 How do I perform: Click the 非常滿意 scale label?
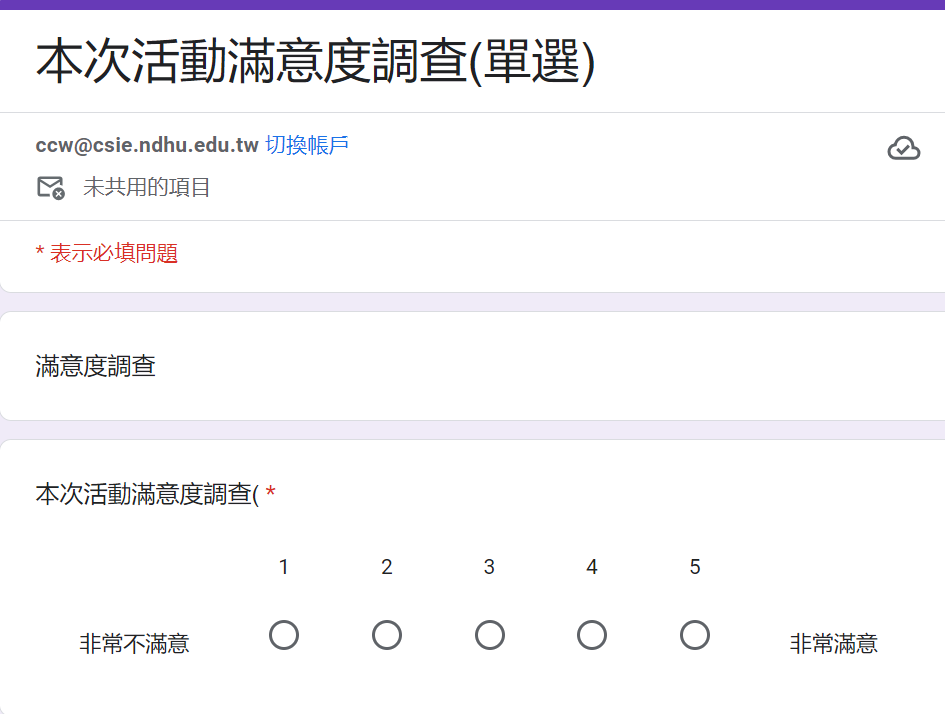tap(833, 644)
